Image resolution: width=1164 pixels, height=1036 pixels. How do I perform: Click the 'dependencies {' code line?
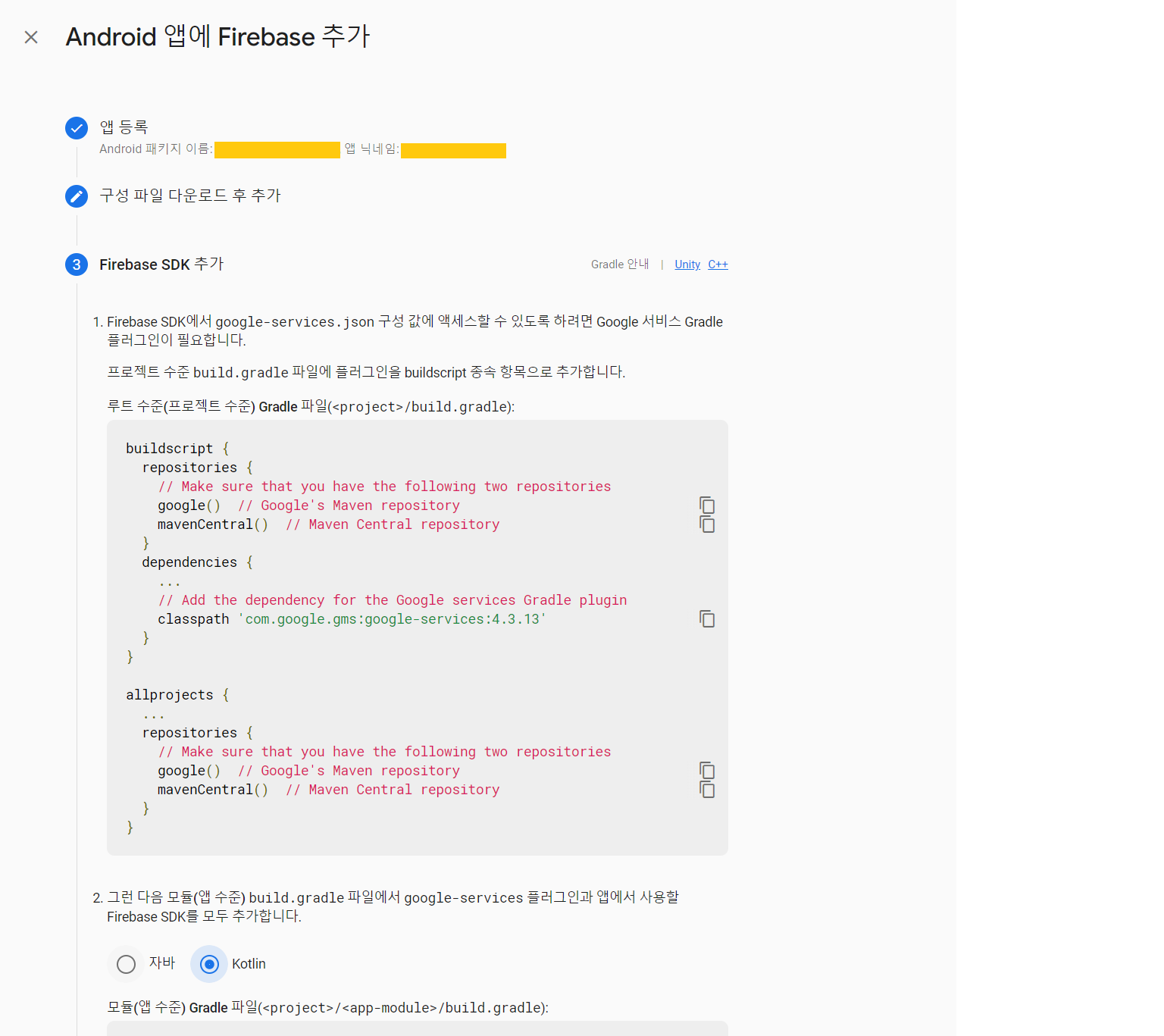(198, 562)
